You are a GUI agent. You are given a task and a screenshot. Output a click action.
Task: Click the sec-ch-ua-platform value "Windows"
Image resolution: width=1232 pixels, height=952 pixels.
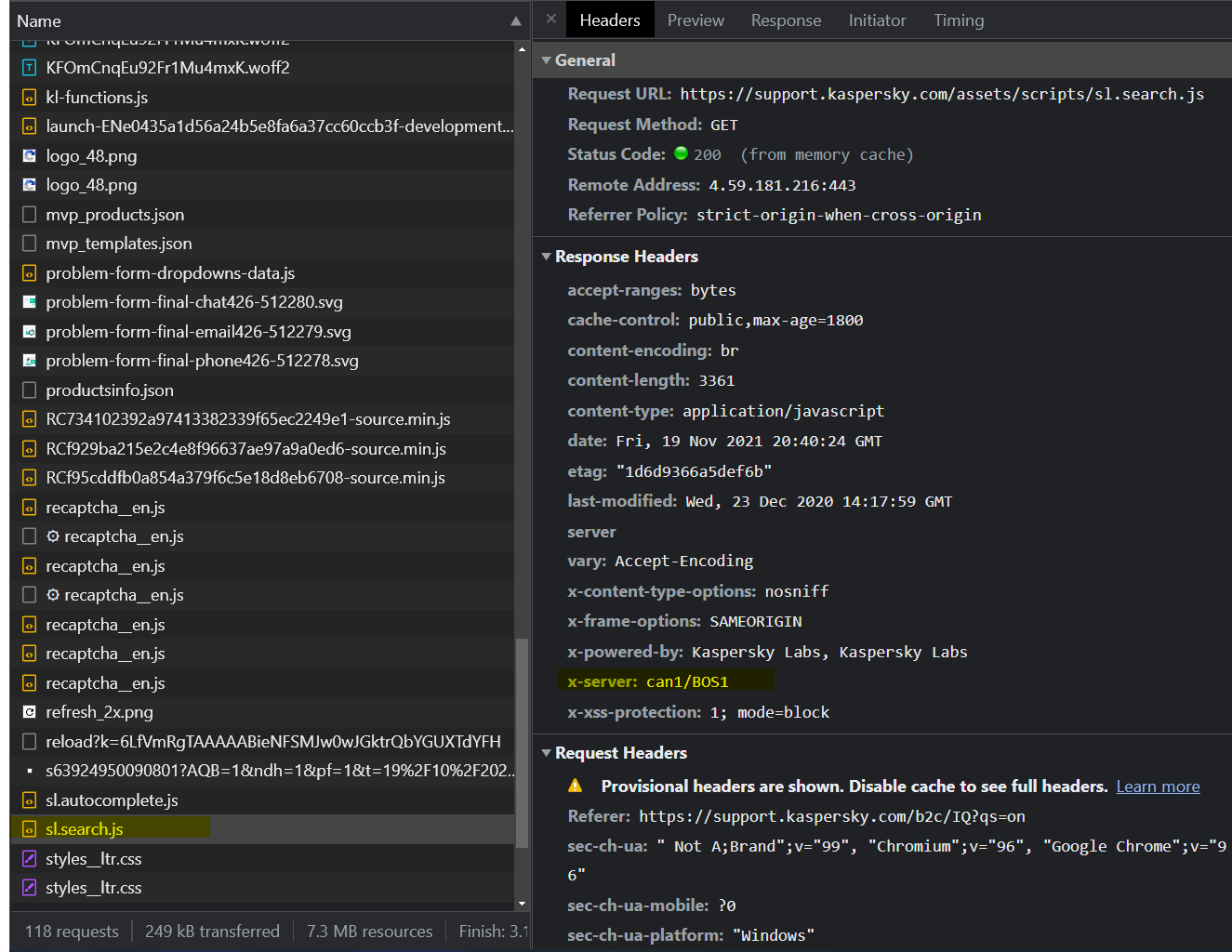[774, 936]
